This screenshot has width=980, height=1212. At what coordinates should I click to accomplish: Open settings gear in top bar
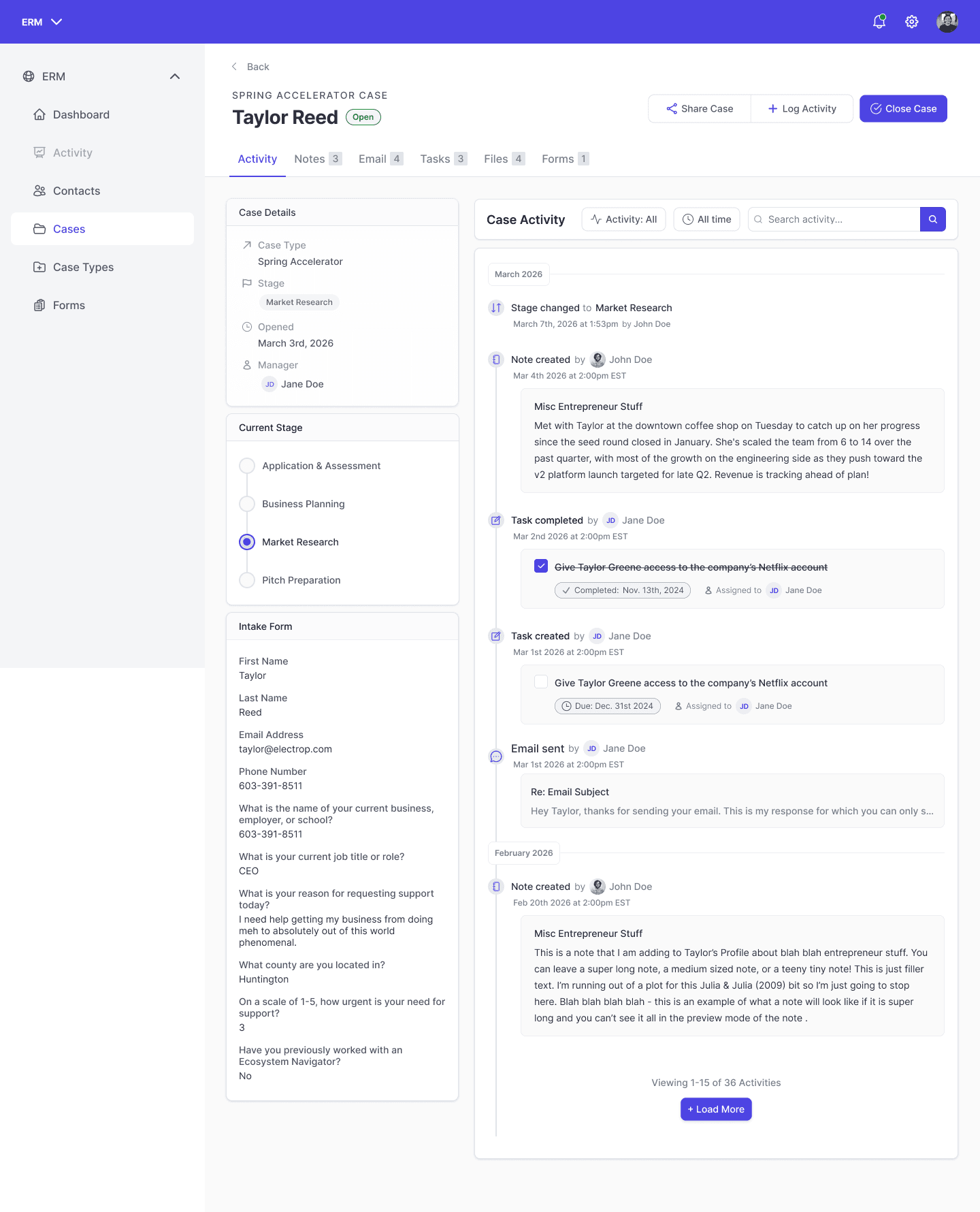(912, 22)
